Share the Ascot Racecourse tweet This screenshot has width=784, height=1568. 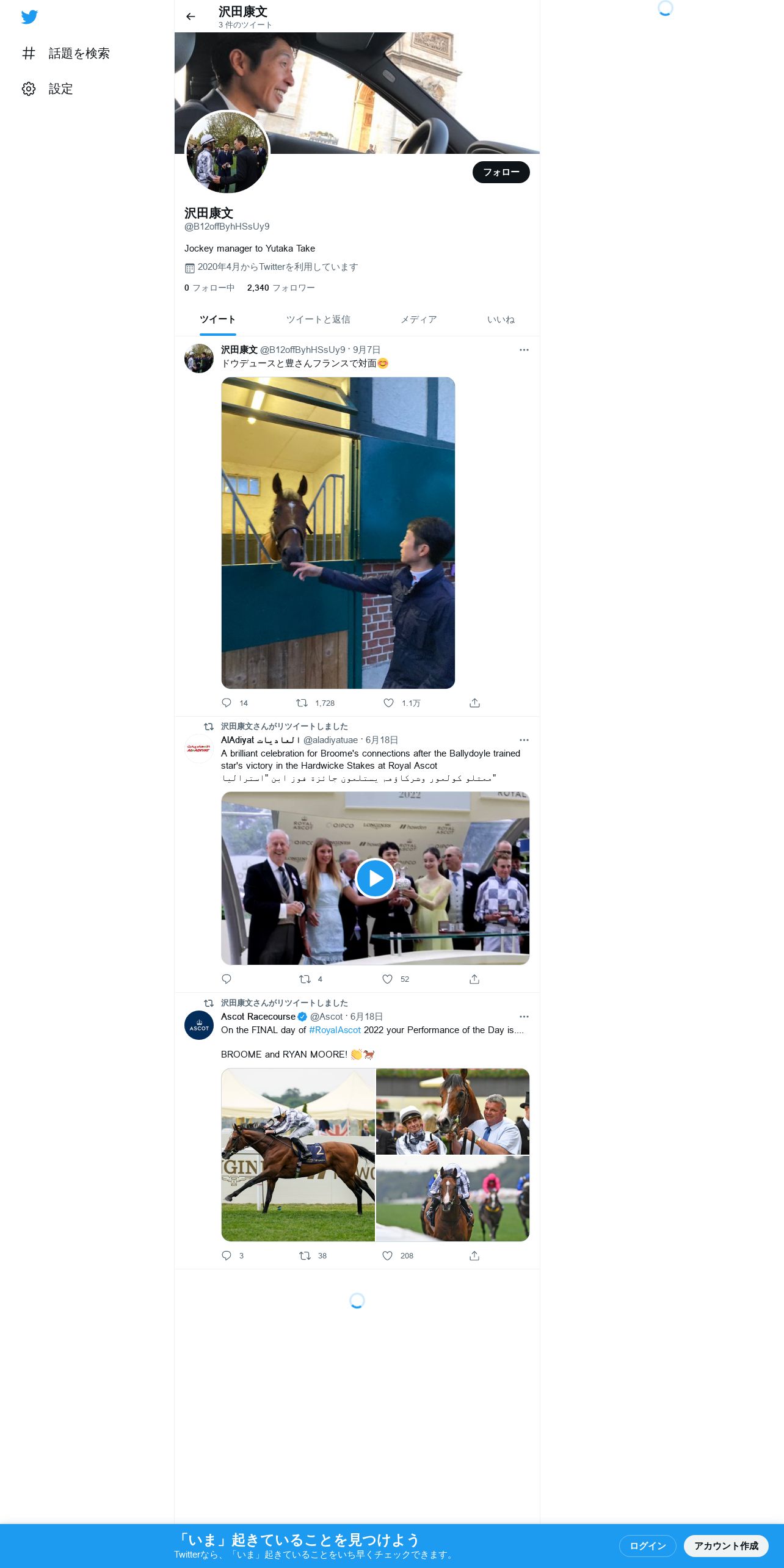(474, 1255)
